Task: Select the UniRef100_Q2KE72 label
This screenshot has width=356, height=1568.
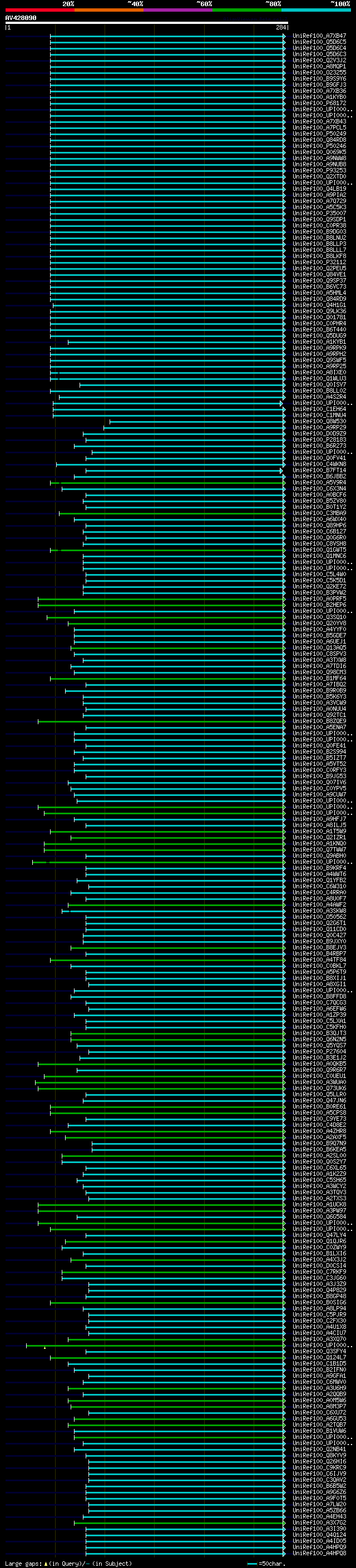Action: pyautogui.click(x=319, y=587)
